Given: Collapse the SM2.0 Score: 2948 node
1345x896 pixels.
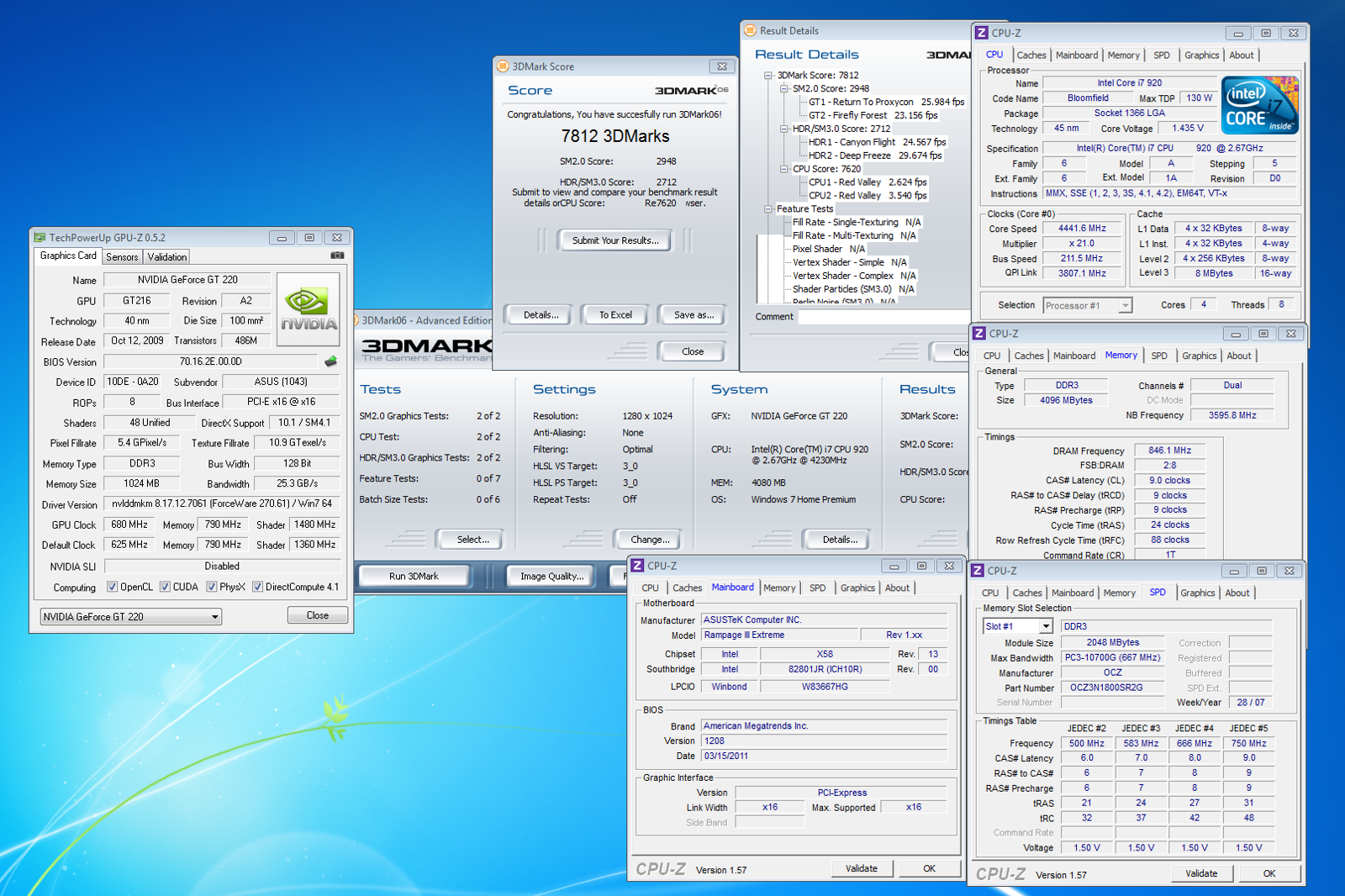Looking at the screenshot, I should (783, 88).
